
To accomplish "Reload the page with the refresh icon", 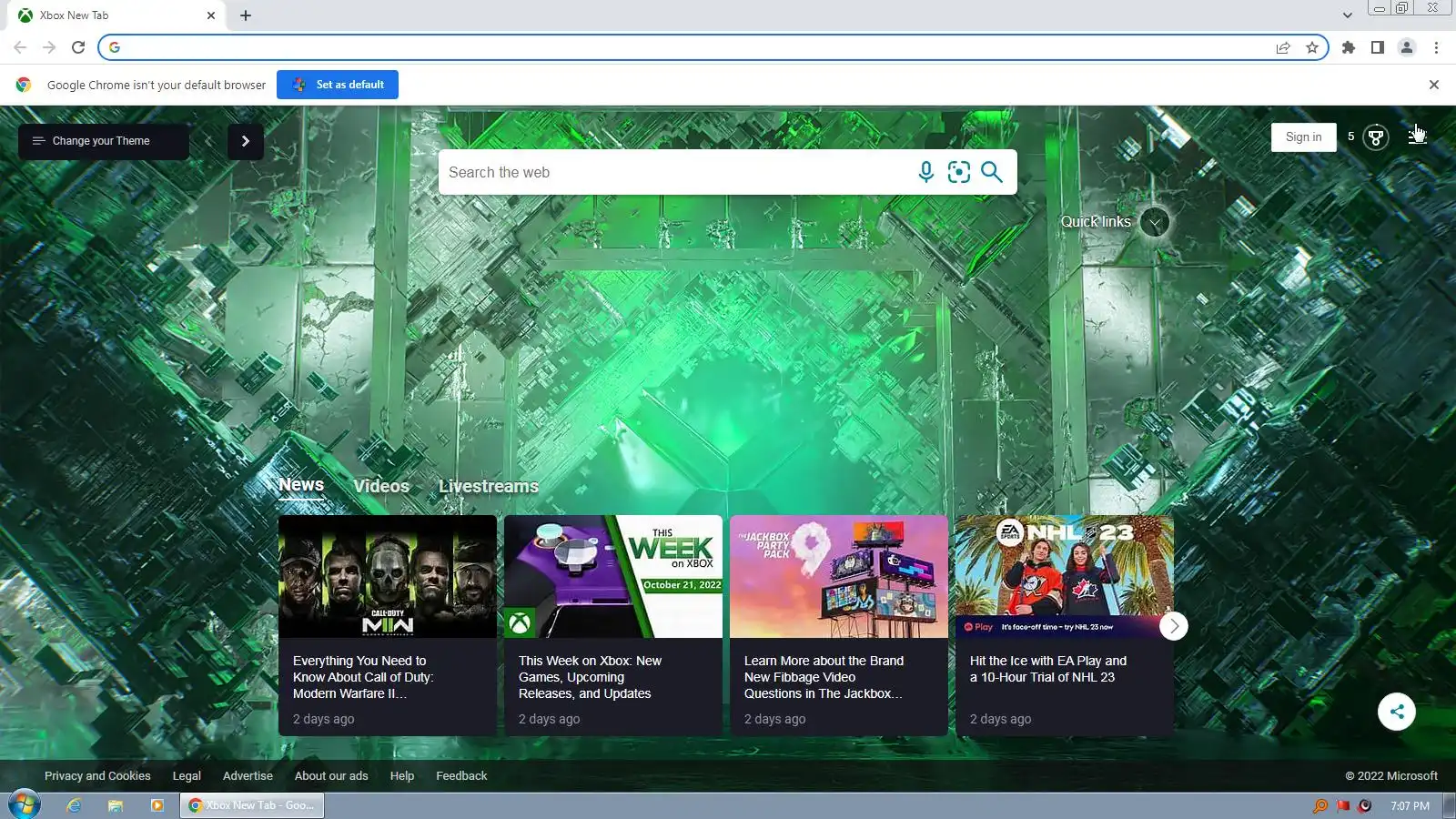I will (x=78, y=47).
